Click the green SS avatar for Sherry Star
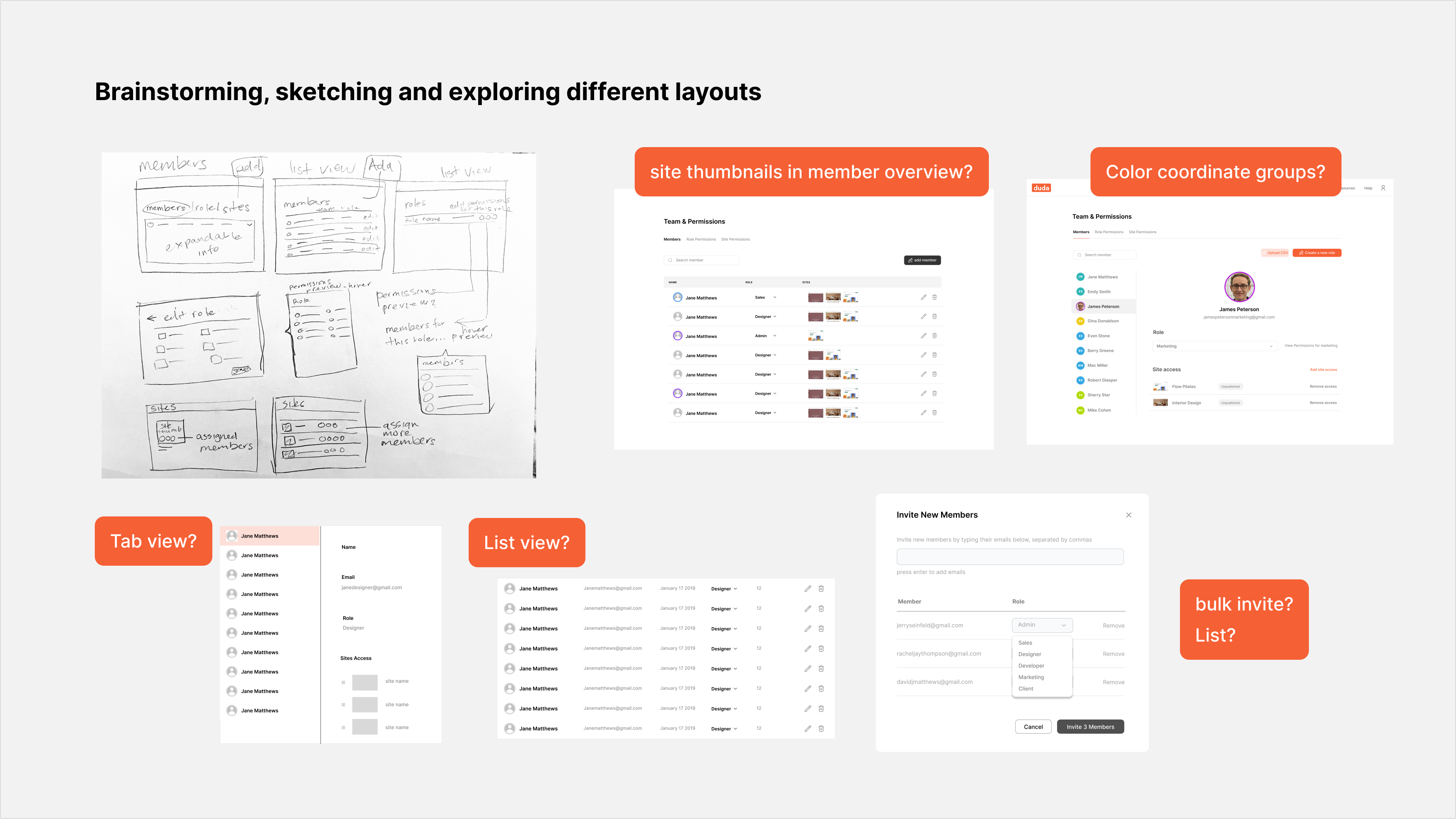 click(x=1080, y=395)
